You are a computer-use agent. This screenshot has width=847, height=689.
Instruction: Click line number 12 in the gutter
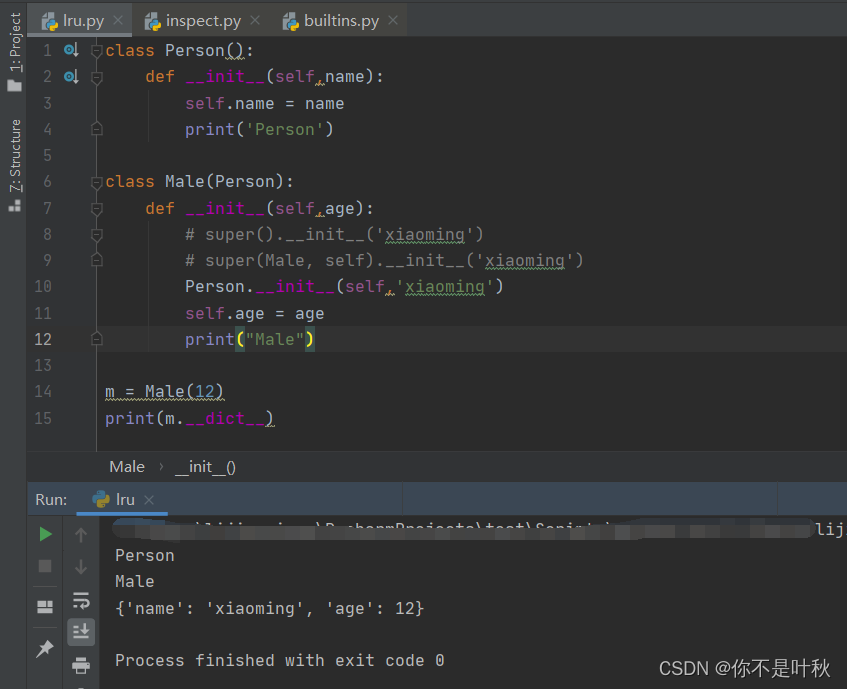click(x=43, y=339)
